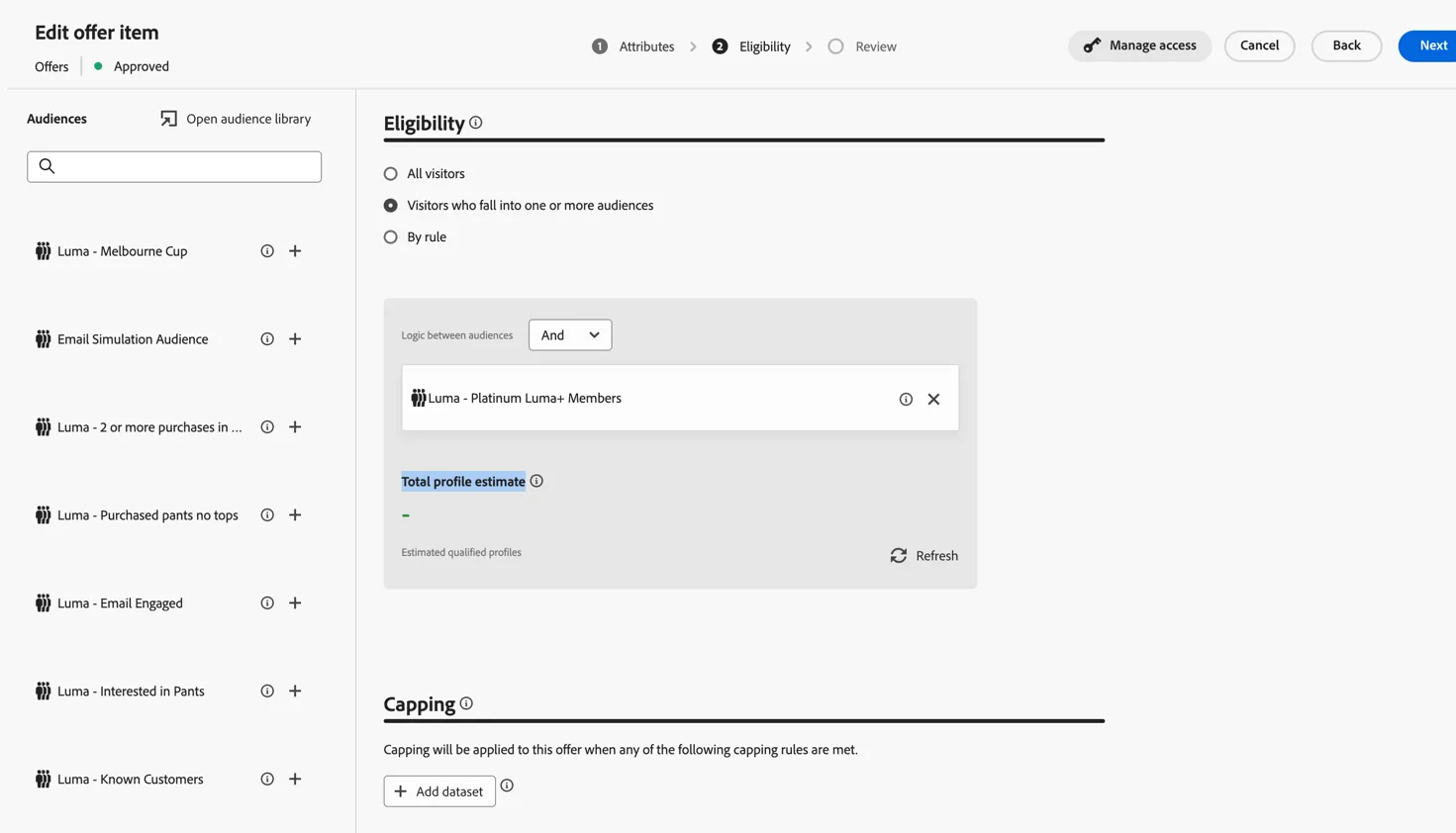Add Luma - Known Customers audience
The height and width of the screenshot is (833, 1456).
(x=295, y=780)
